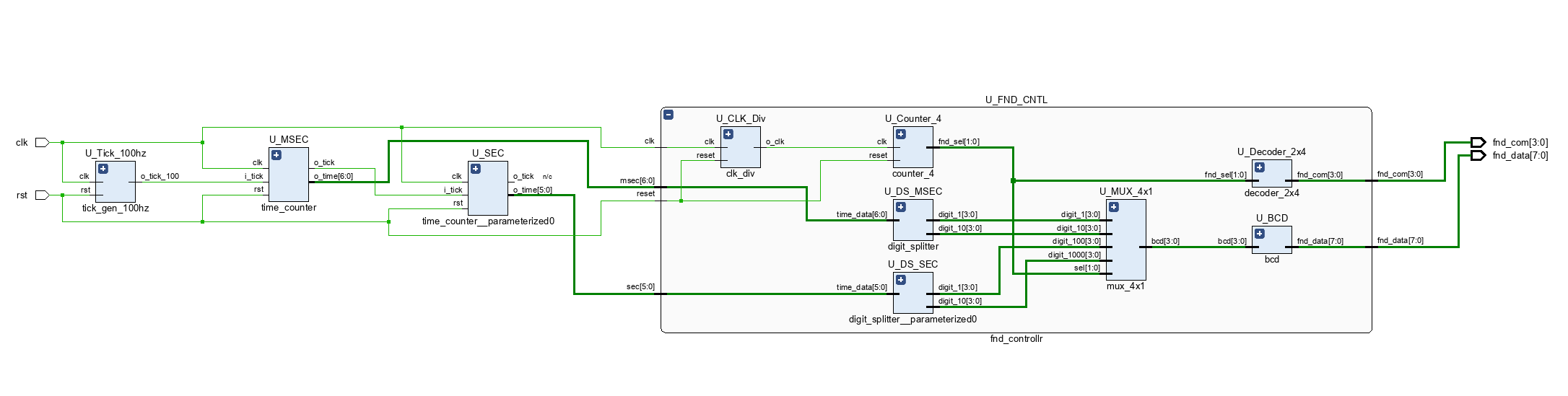
Task: Select the o_tick pin of U_SEC
Action: [x=523, y=176]
